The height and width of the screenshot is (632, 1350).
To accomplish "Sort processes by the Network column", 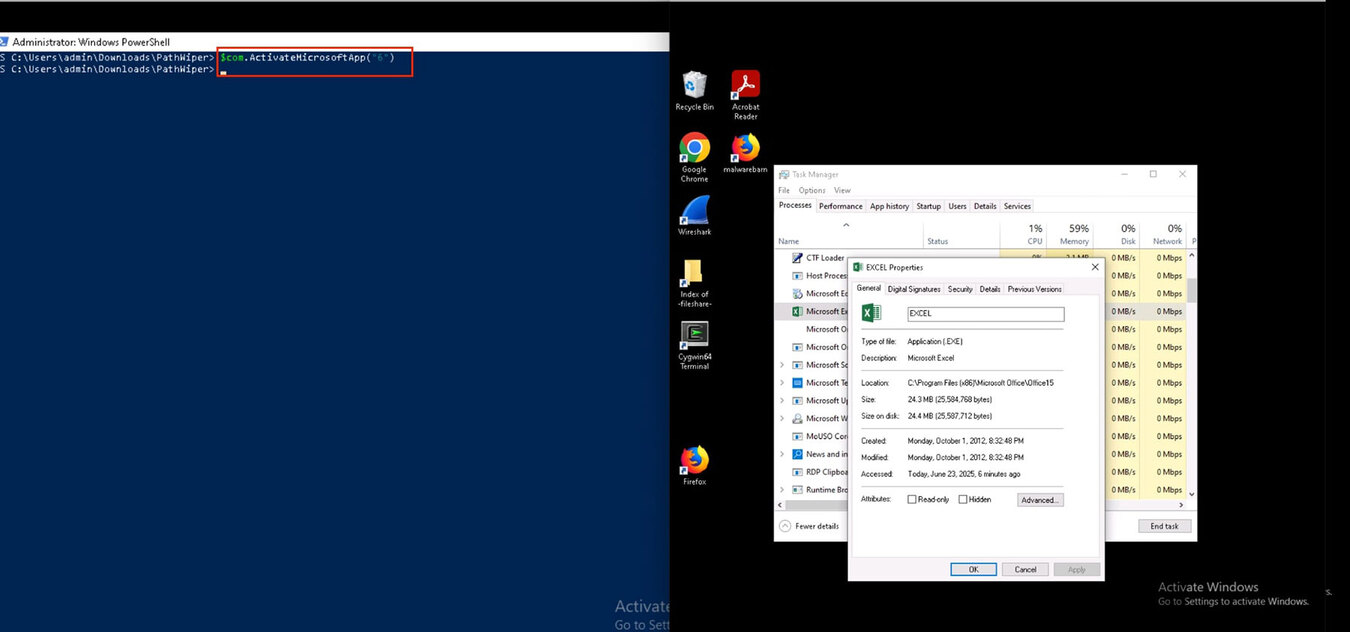I will [x=1162, y=234].
